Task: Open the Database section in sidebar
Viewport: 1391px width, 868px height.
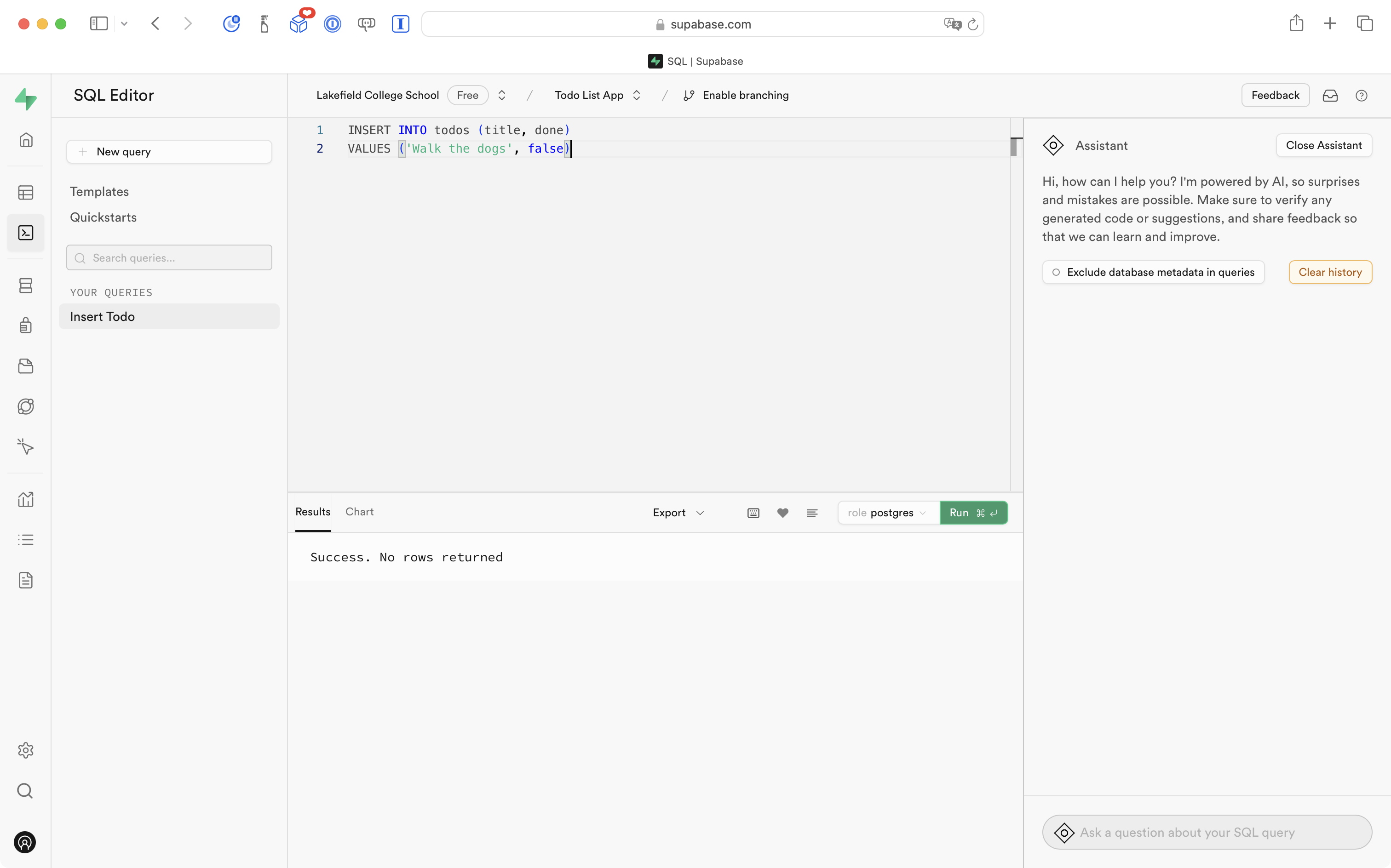Action: pos(26,286)
